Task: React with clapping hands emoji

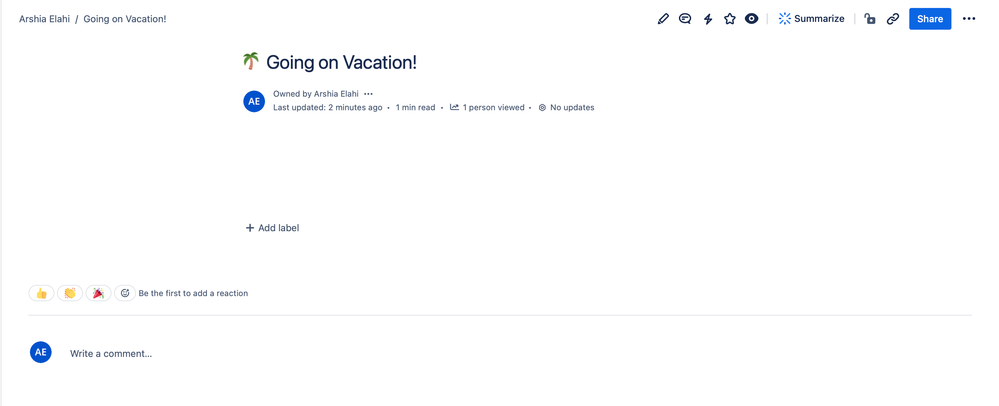Action: pos(69,293)
